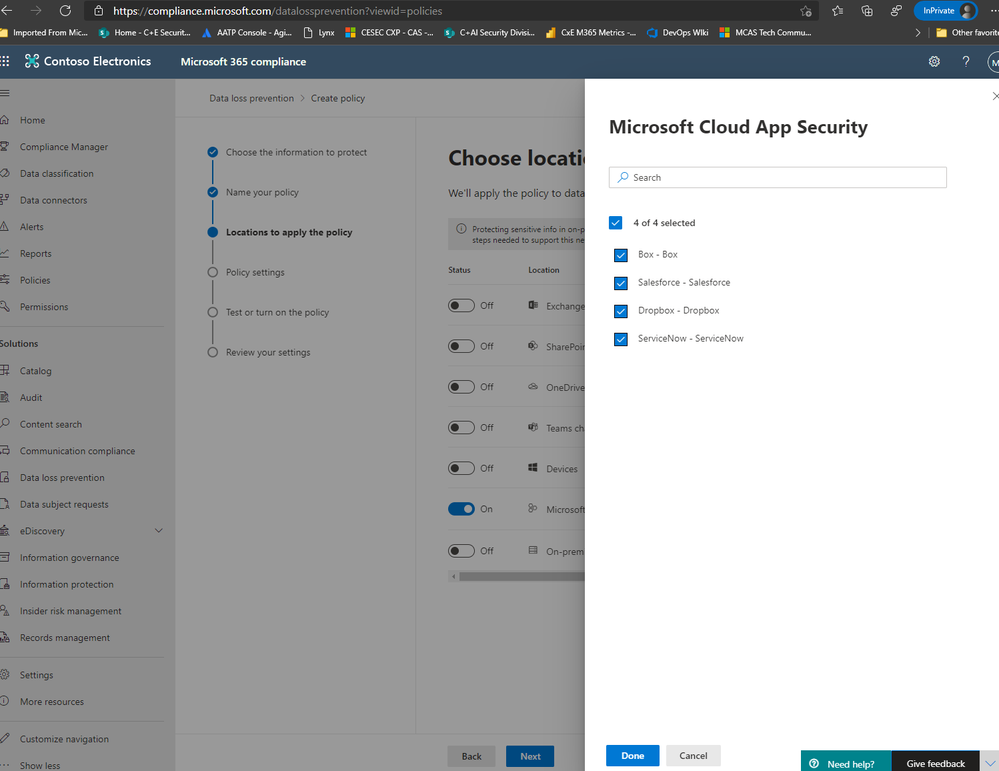Open browser Collections icon
This screenshot has height=771, width=999.
(x=866, y=11)
